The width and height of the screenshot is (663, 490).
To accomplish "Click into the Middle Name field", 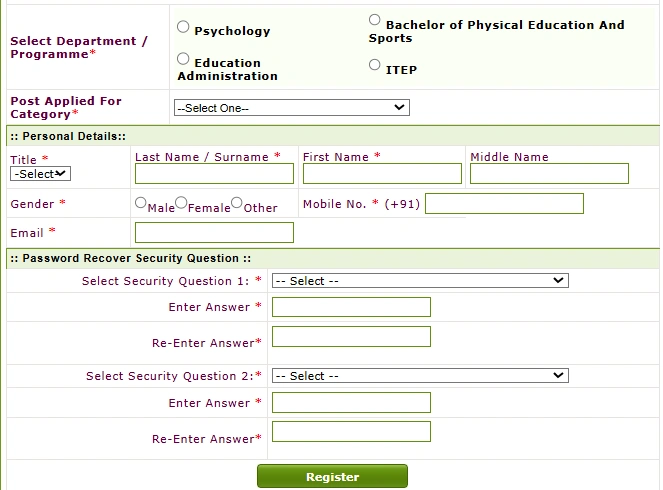I will (x=549, y=174).
